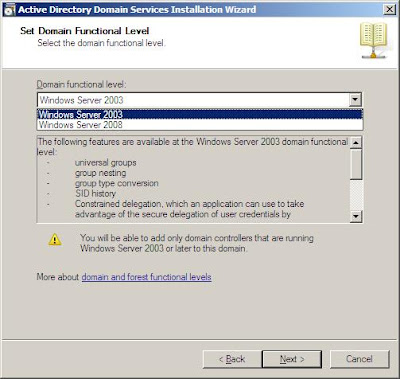Click the description box scroll down arrow
This screenshot has width=400, height=379.
(356, 216)
